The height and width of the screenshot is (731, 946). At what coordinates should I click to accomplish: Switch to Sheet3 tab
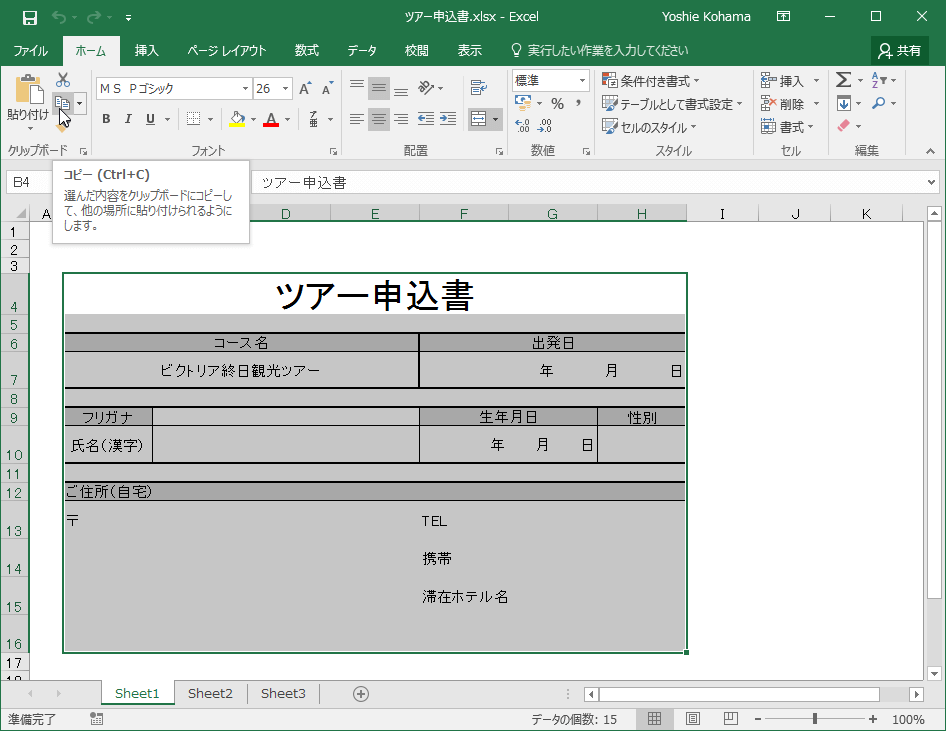tap(283, 694)
